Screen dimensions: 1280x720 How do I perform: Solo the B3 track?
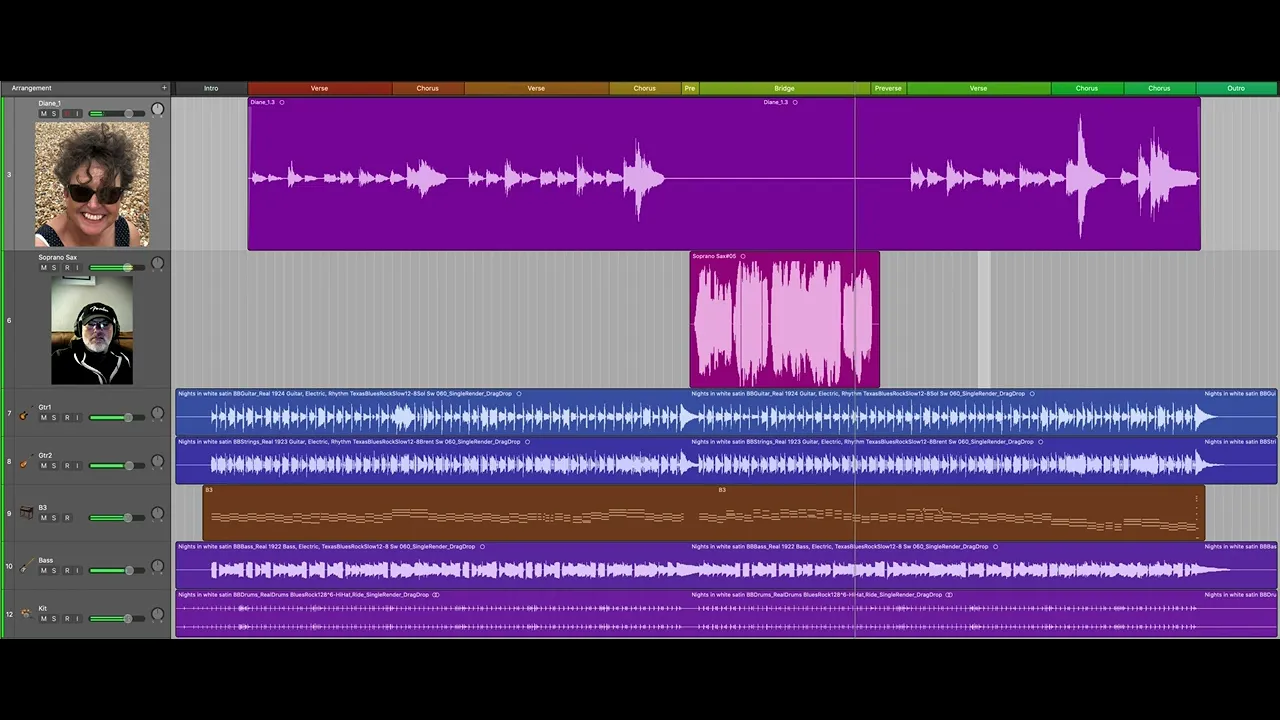pos(54,518)
